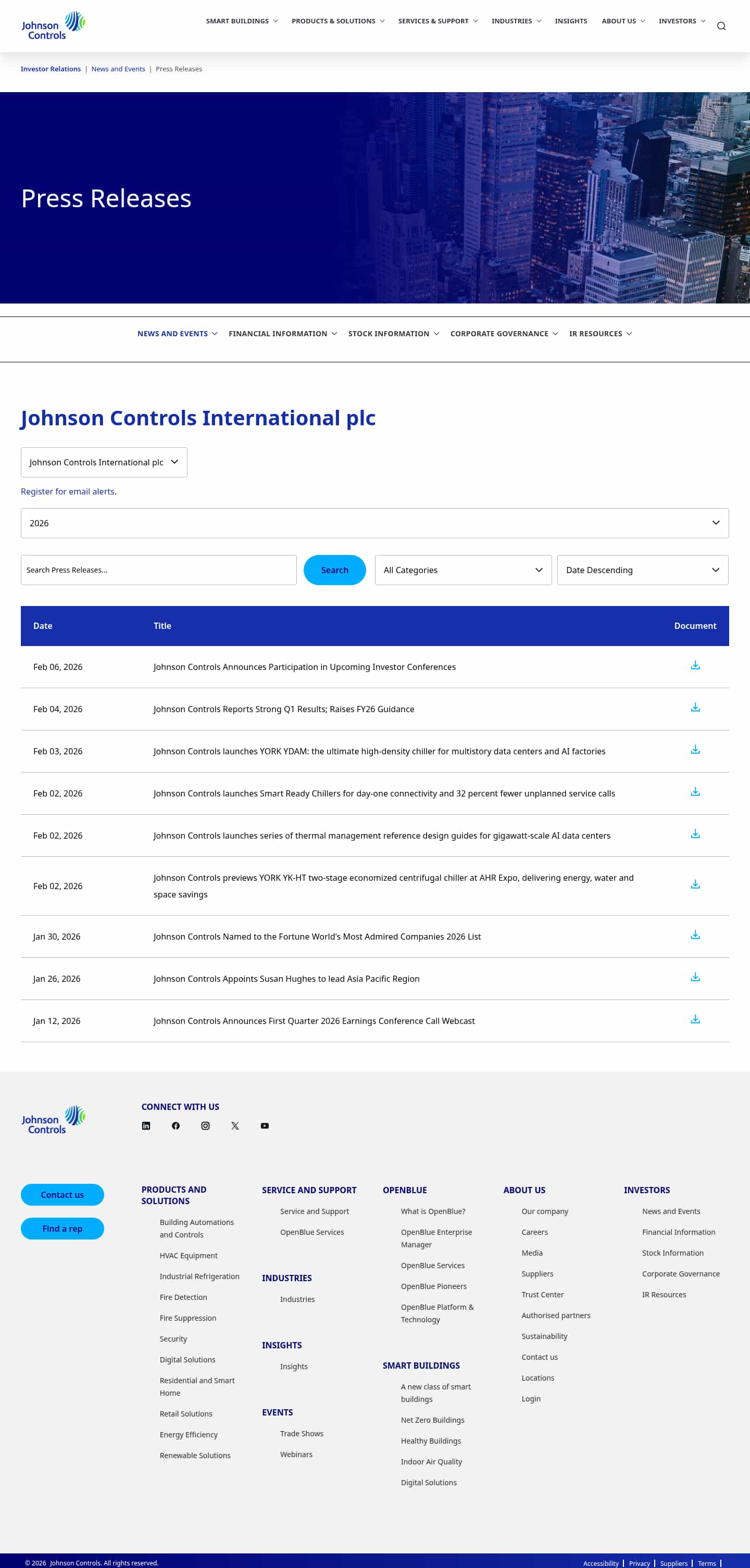Expand the Services & Support navigation menu
750x1568 pixels.
click(x=438, y=21)
